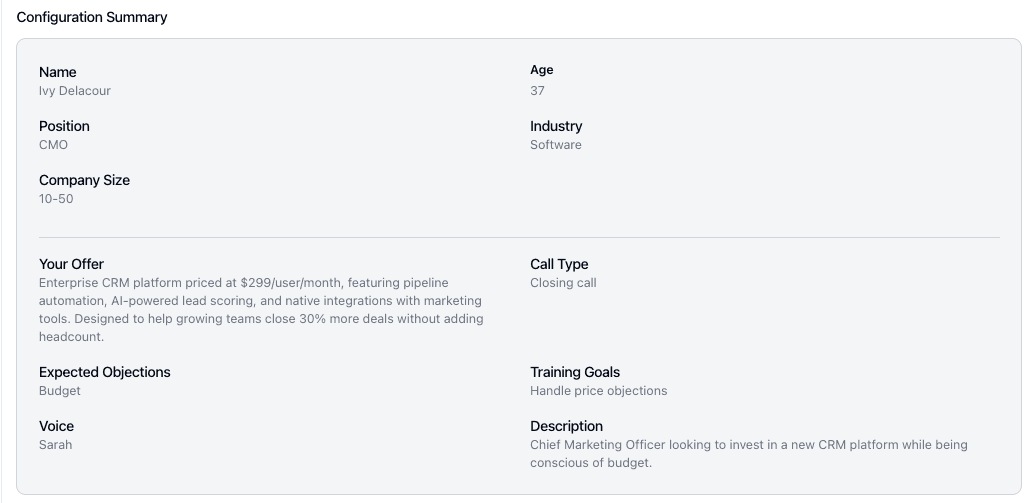Click the Call Type label
Viewport: 1035px width, 503px height.
(559, 264)
